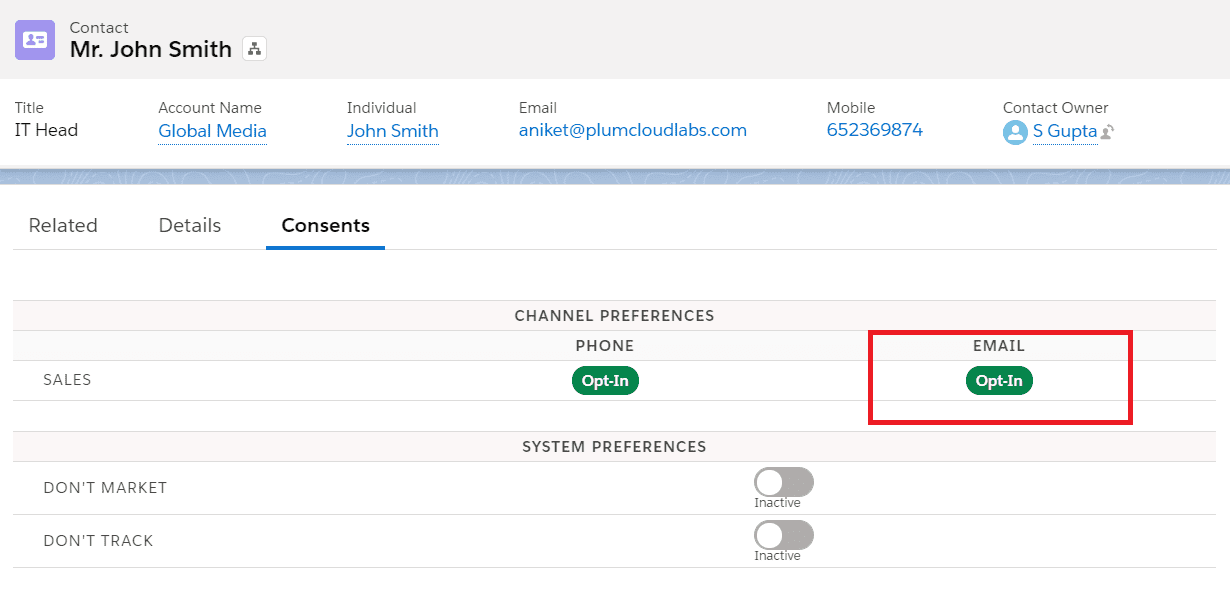The width and height of the screenshot is (1230, 616).
Task: Click the DON'T MARKET label
Action: pyautogui.click(x=105, y=488)
